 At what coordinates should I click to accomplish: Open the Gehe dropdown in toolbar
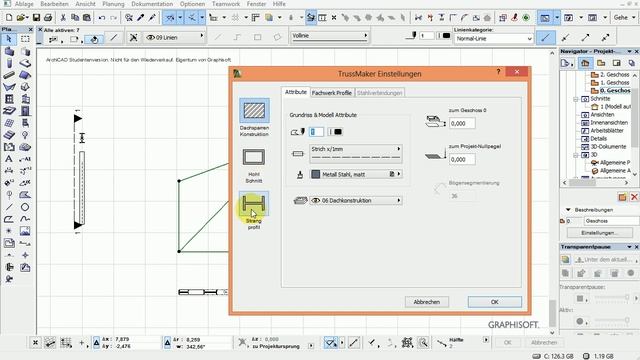(624, 18)
